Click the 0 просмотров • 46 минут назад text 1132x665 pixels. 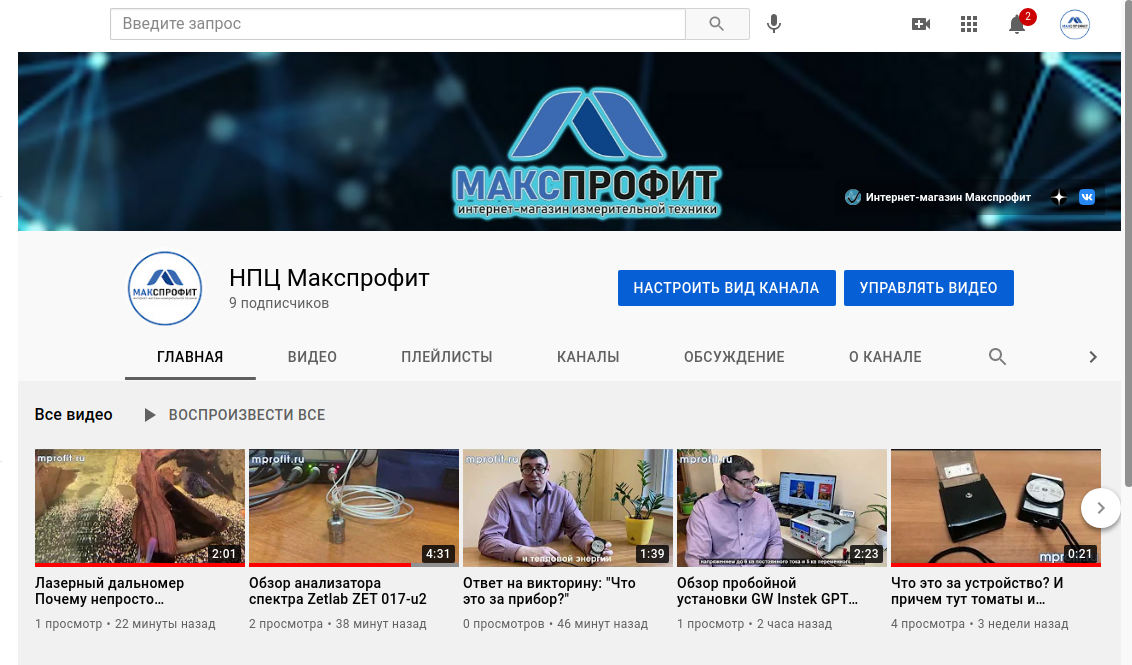555,624
